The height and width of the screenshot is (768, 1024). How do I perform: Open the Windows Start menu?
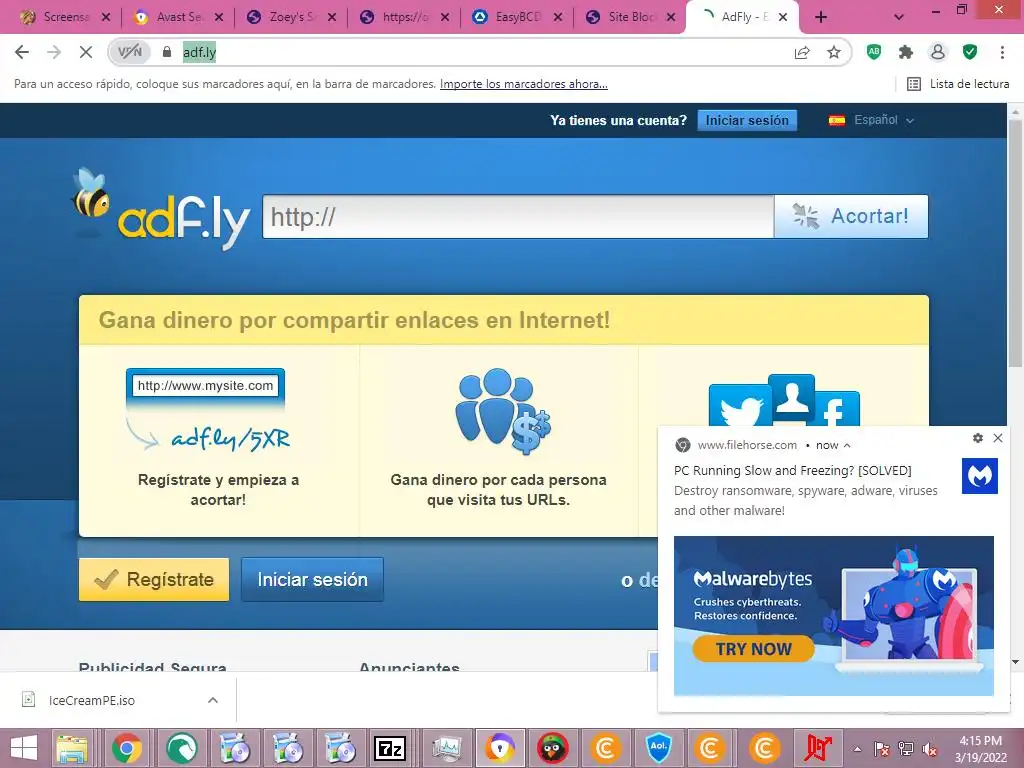24,748
